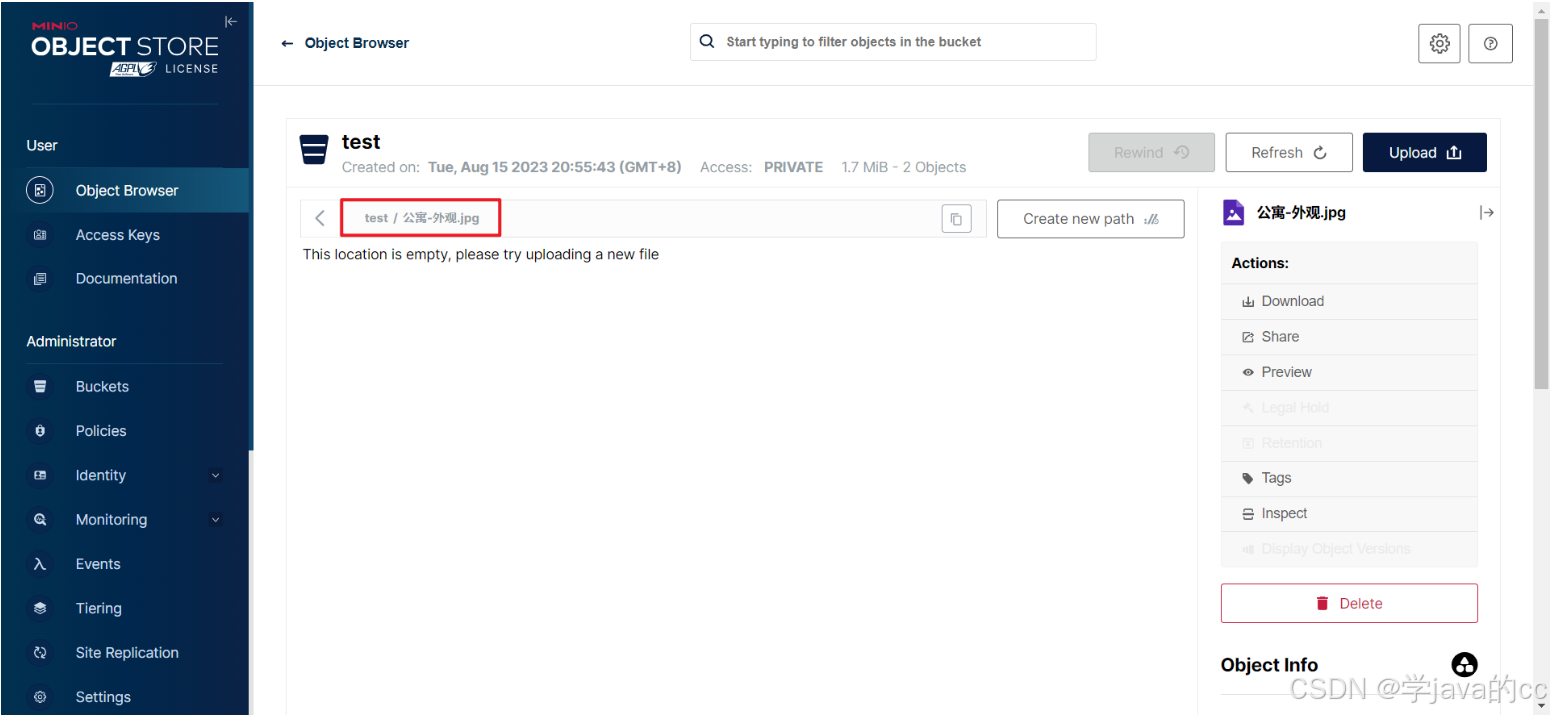Screen dimensions: 1551x716
Task: Click the Site Replication sync icon
Action: click(40, 653)
